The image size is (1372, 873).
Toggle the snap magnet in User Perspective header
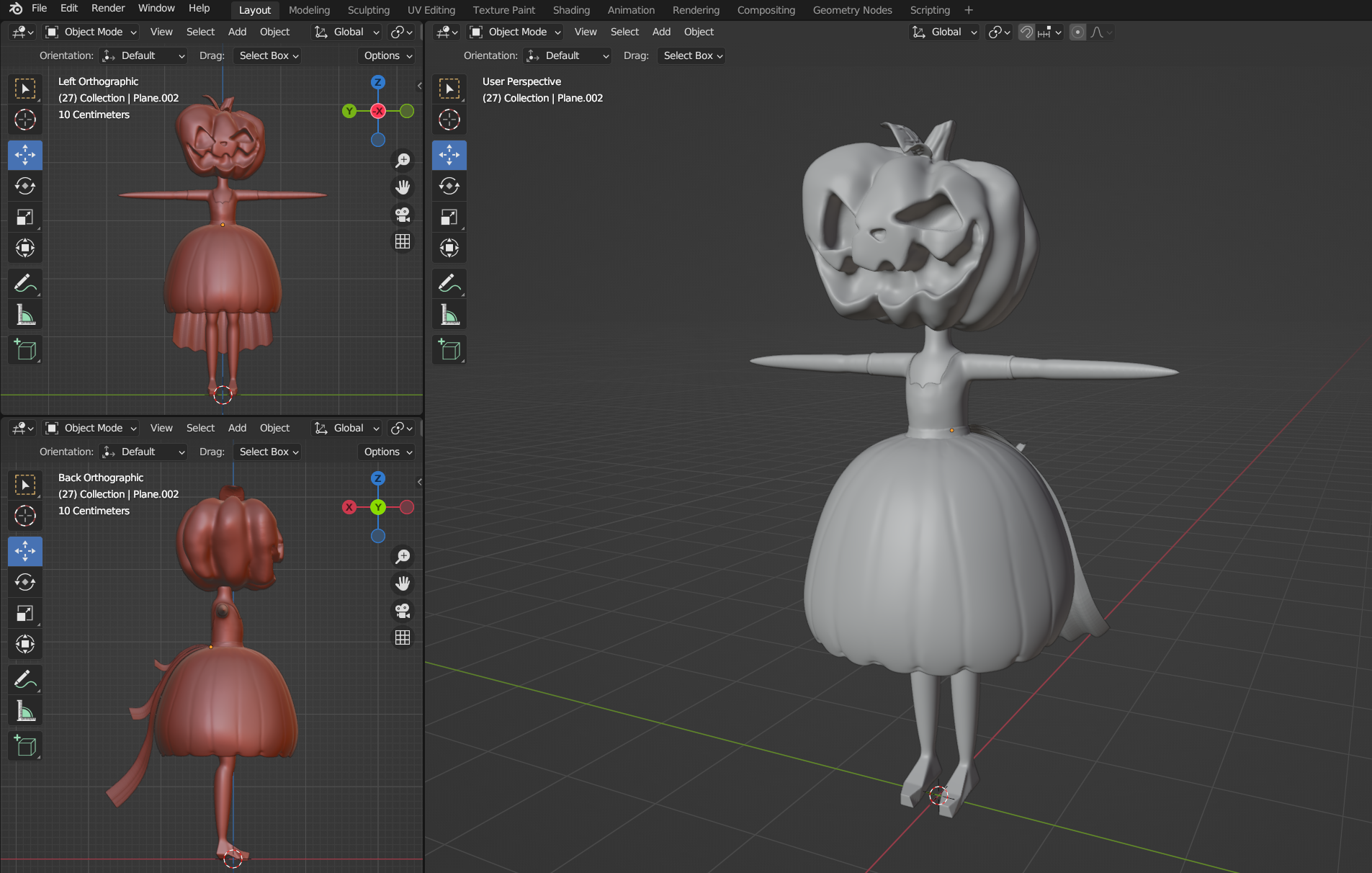pyautogui.click(x=1026, y=32)
